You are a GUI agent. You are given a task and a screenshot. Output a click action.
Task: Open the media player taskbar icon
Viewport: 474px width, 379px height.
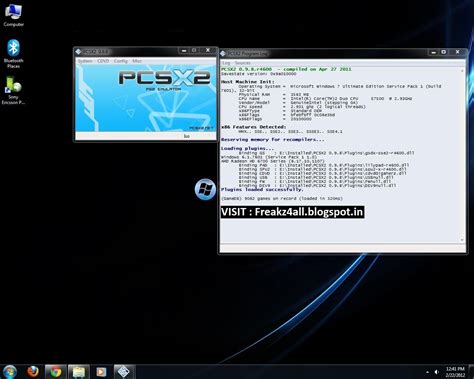coord(101,372)
